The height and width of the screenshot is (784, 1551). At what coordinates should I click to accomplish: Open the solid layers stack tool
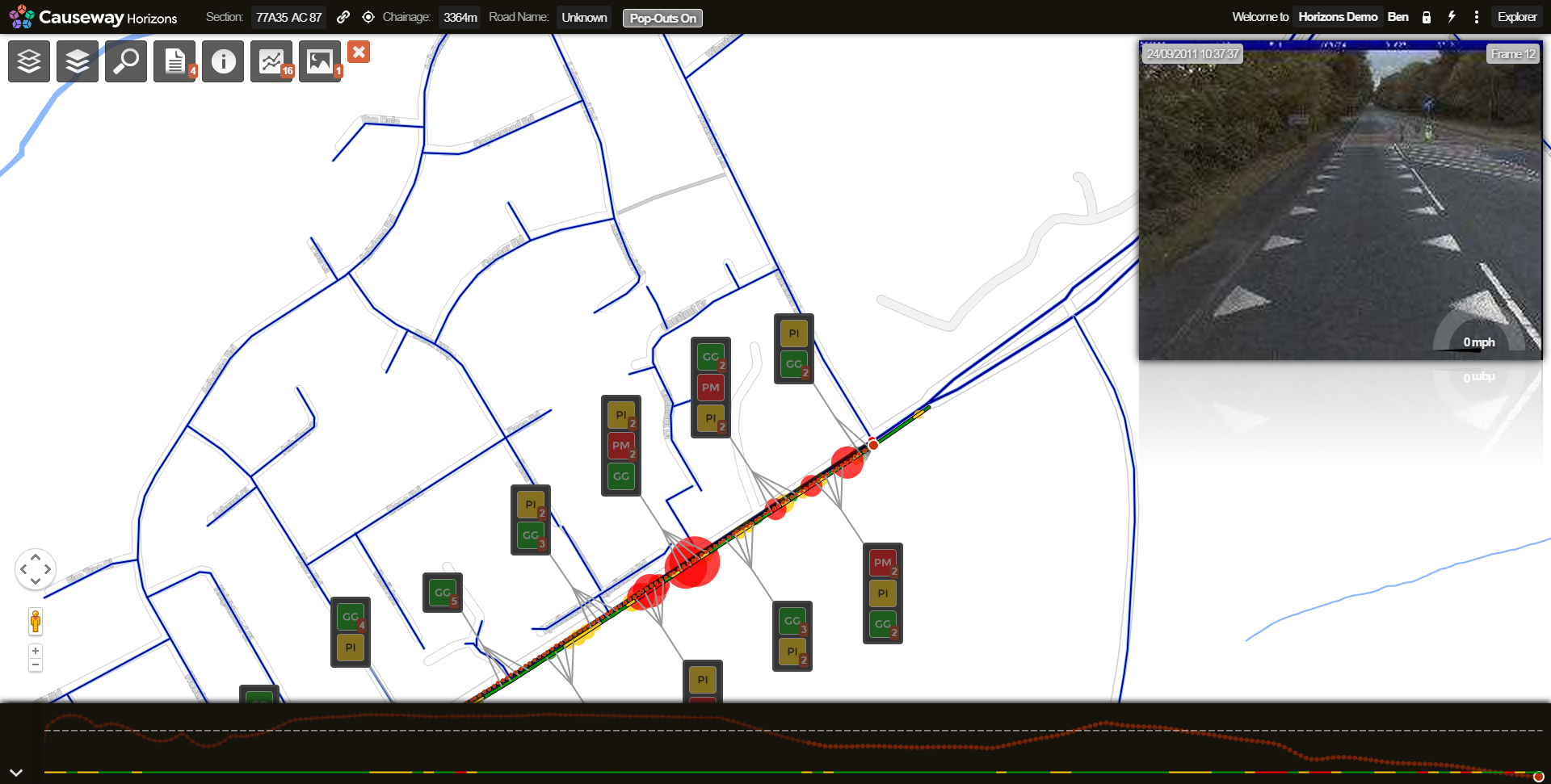[78, 61]
